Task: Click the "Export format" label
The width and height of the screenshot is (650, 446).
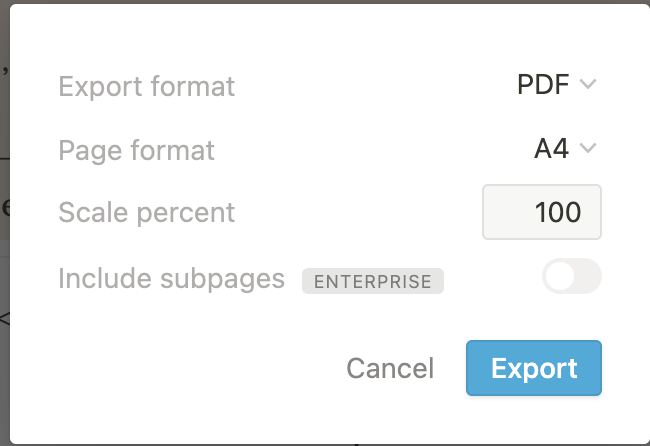Action: (147, 86)
